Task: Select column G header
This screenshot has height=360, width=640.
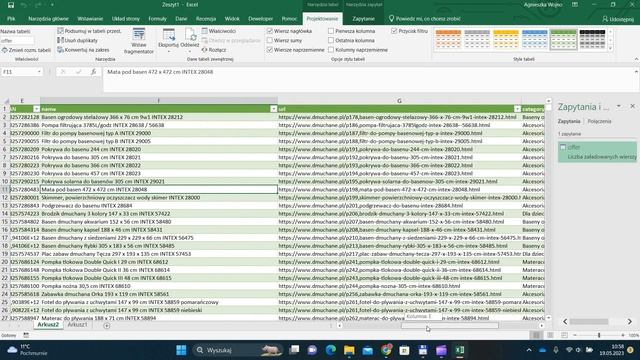Action: (399, 101)
